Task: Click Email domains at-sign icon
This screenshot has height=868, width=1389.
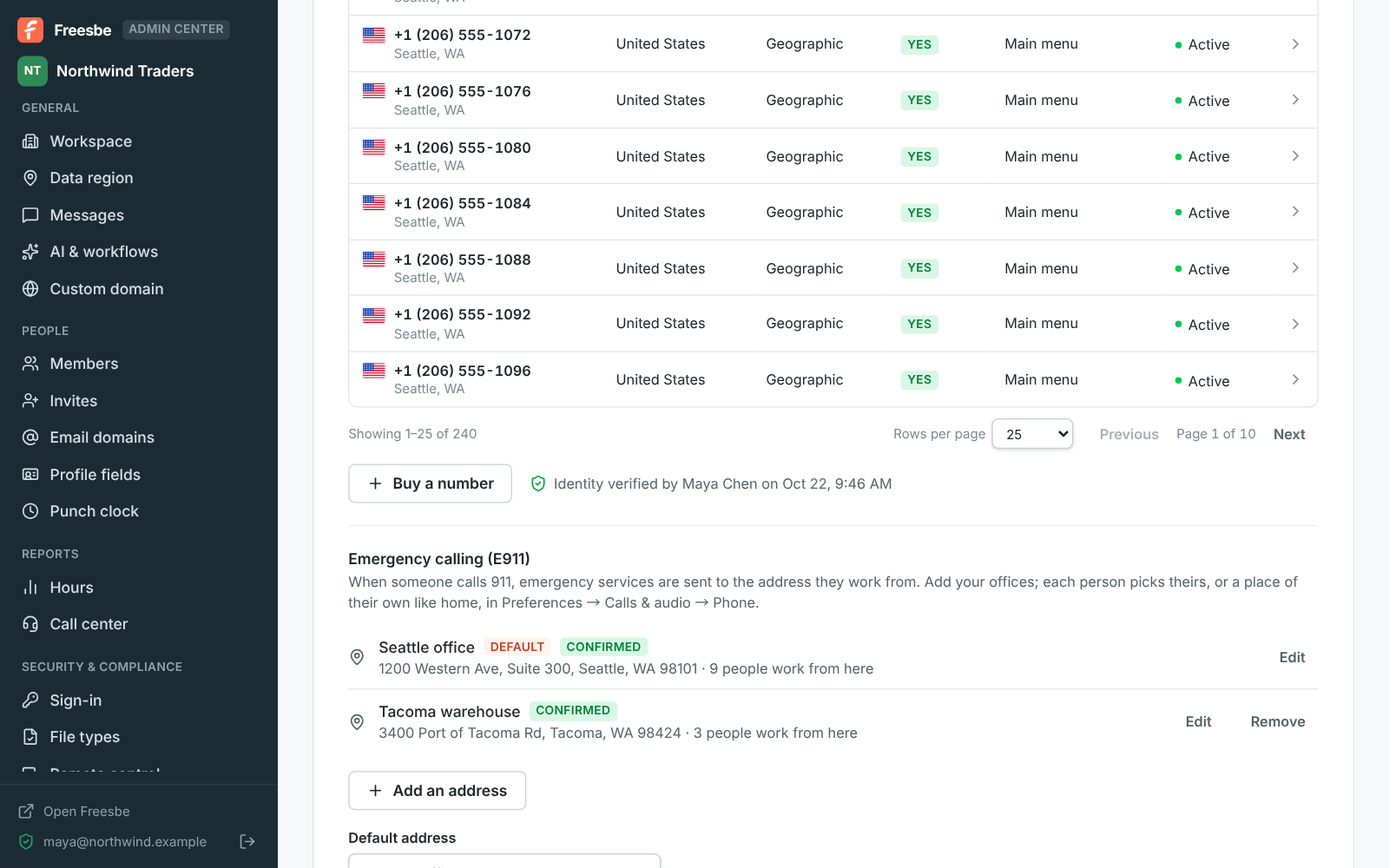Action: click(x=30, y=437)
